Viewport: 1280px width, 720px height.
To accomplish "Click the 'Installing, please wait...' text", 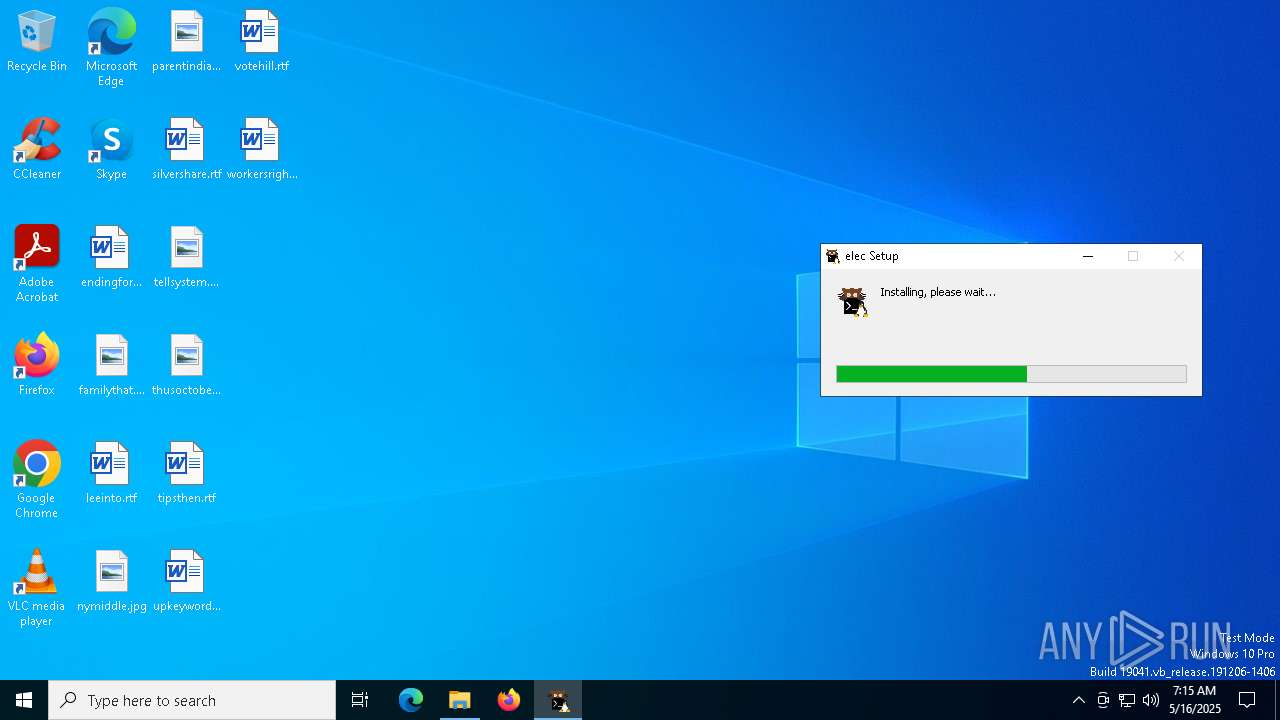I will pyautogui.click(x=937, y=292).
